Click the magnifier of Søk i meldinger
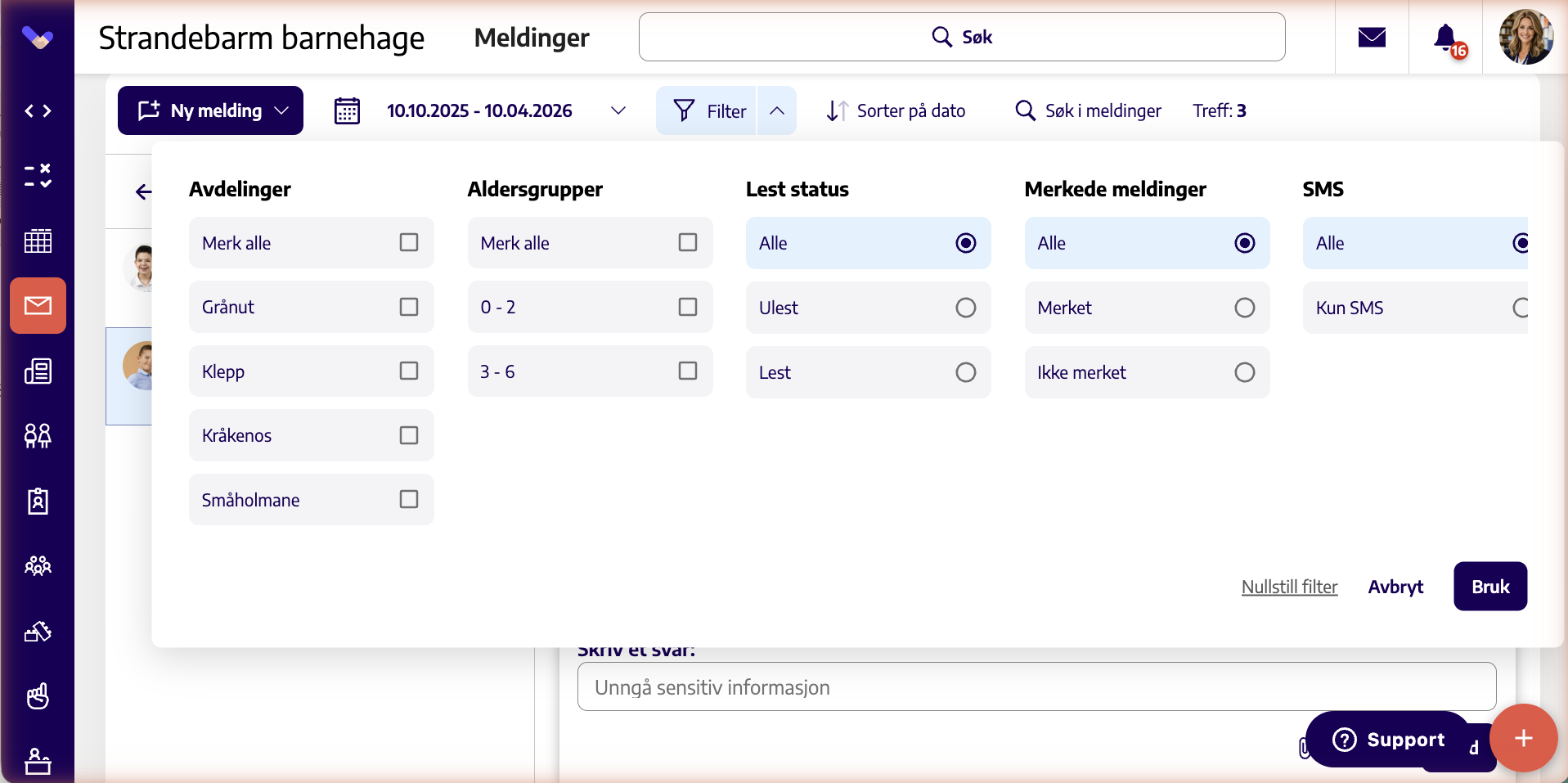This screenshot has width=1568, height=783. coord(1025,110)
